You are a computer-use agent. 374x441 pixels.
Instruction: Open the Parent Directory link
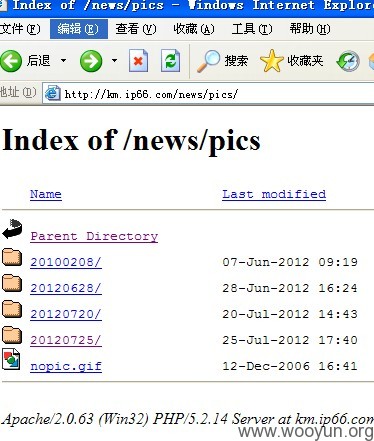[94, 236]
